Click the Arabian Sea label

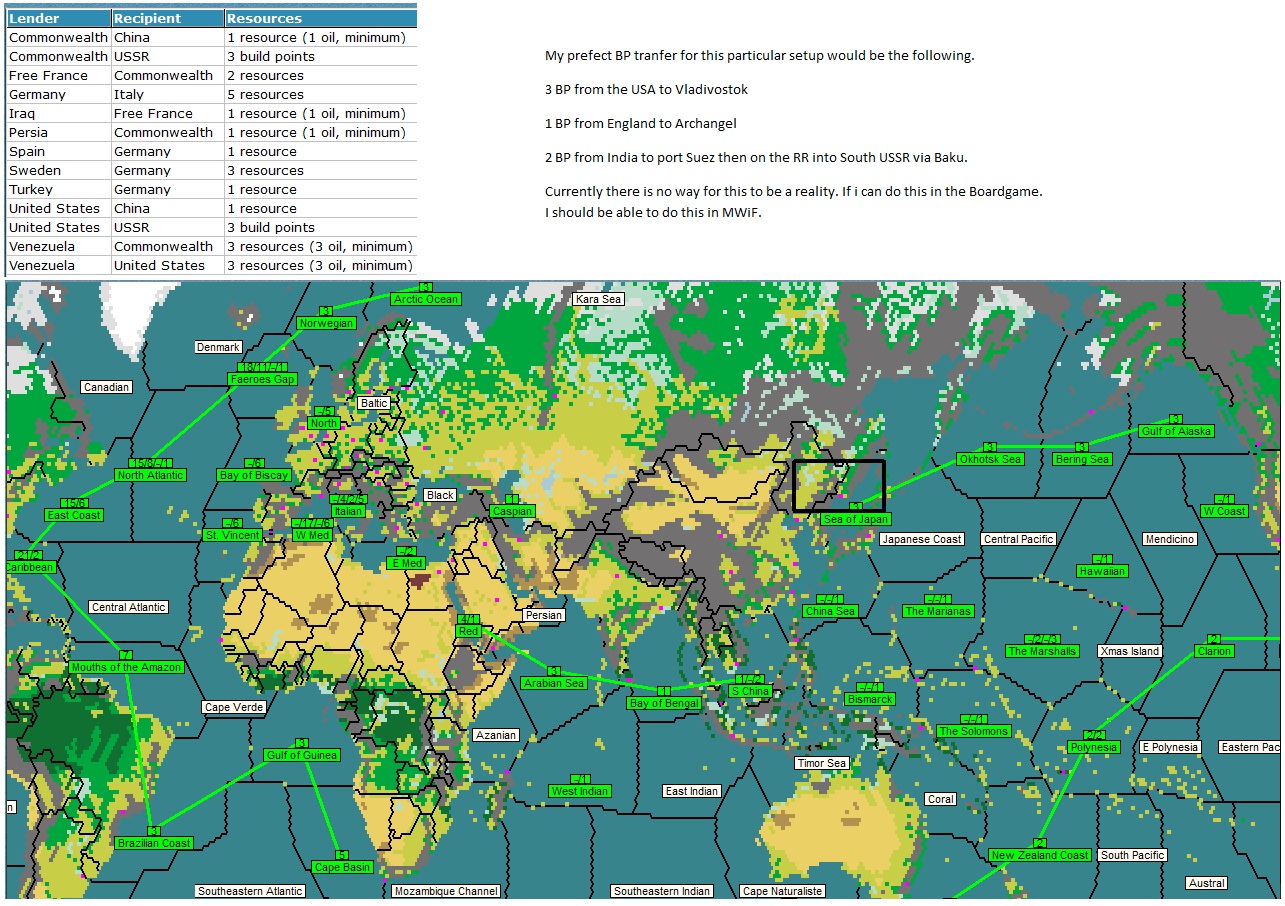(553, 683)
